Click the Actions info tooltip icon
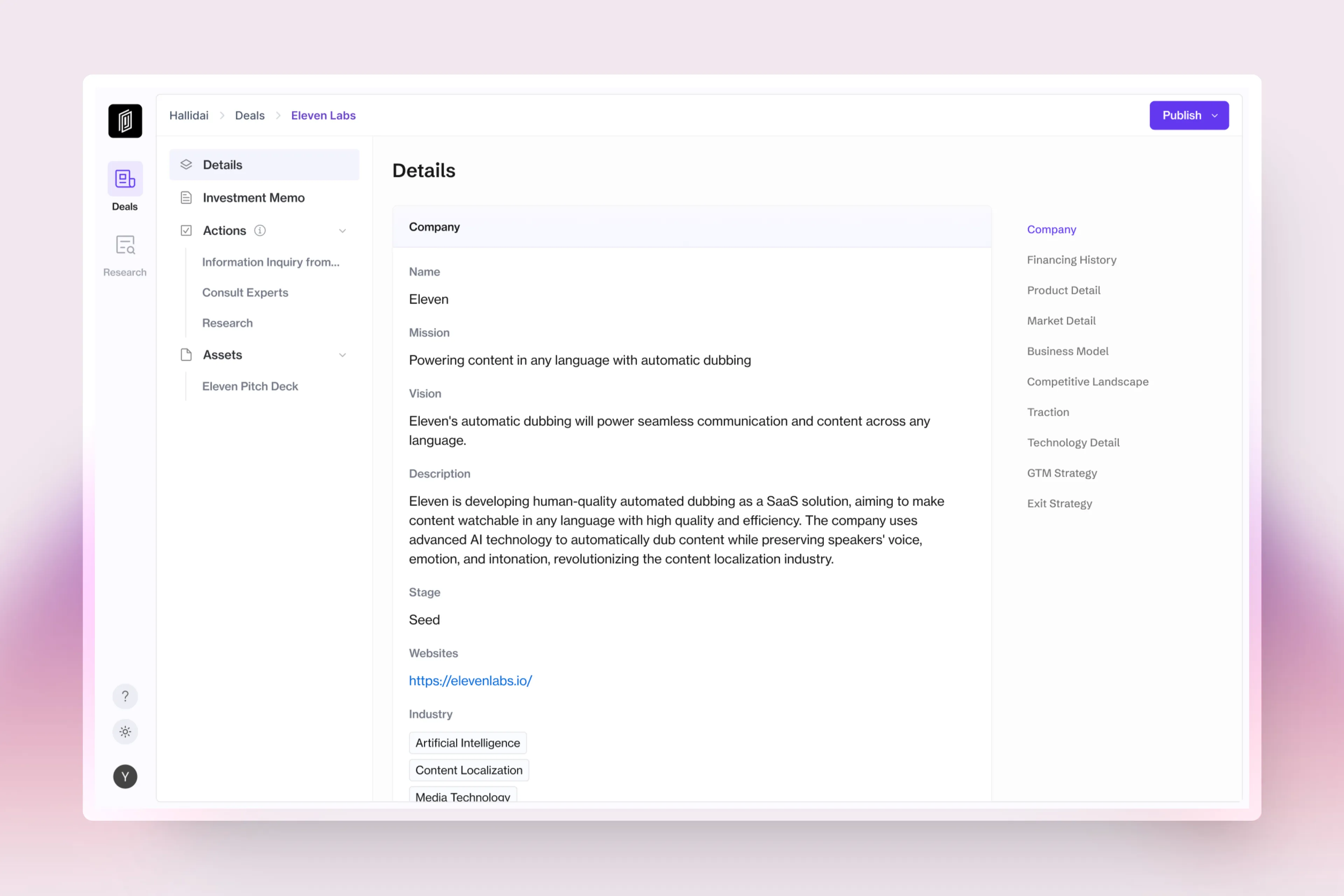The width and height of the screenshot is (1344, 896). coord(259,231)
